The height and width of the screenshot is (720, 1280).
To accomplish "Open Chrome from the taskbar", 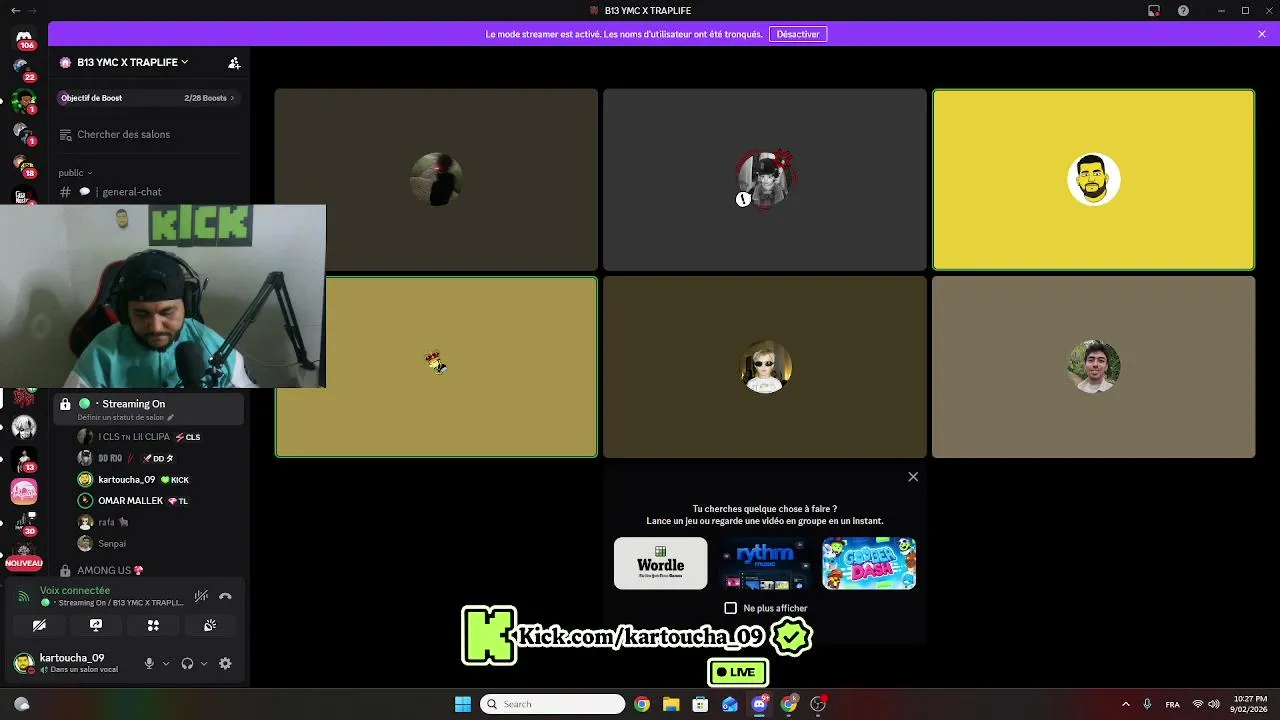I will click(642, 704).
